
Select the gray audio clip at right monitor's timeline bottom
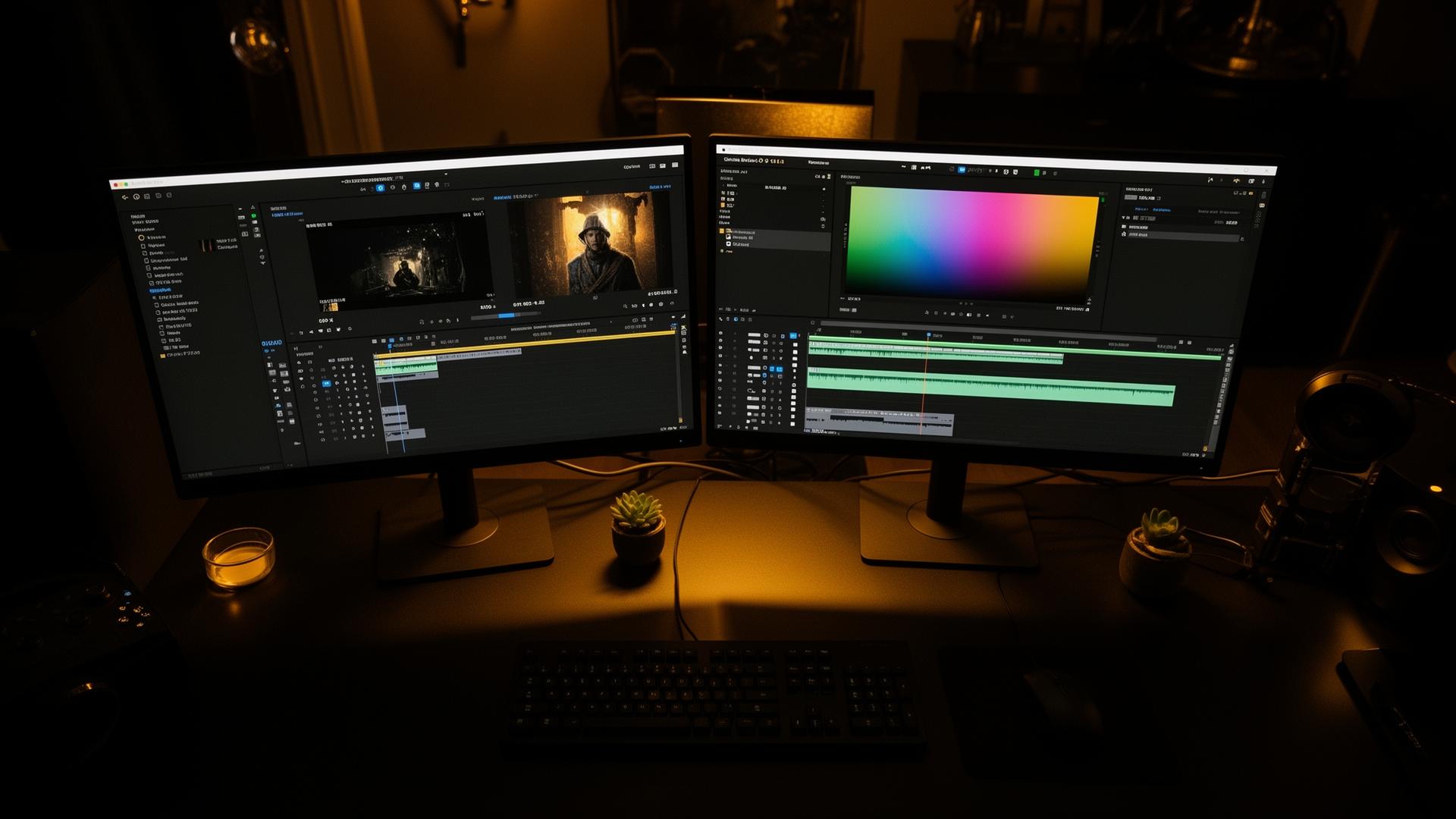click(x=880, y=422)
